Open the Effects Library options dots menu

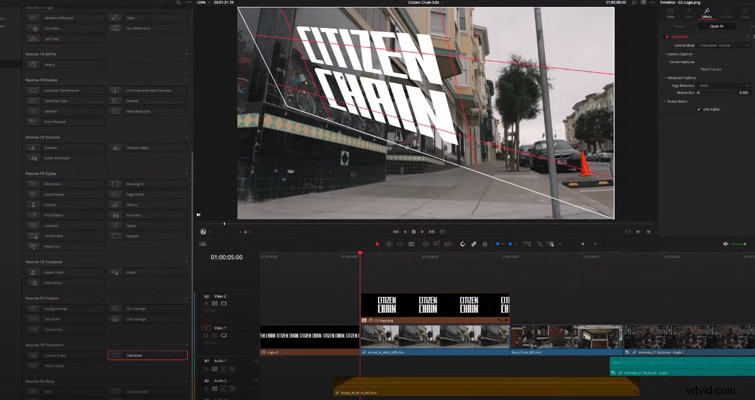(x=188, y=2)
